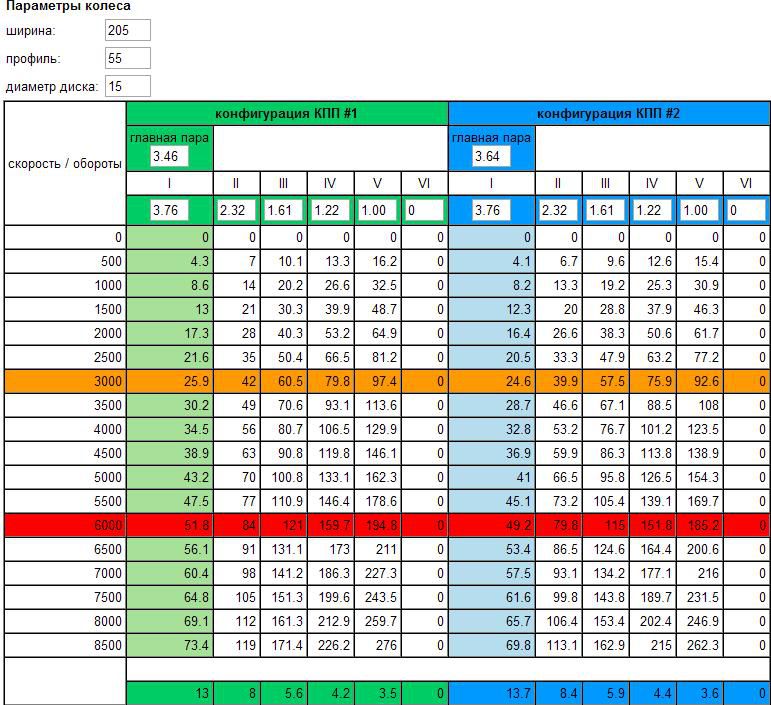This screenshot has height=705, width=771.
Task: Click gear IV ratio 1.22 input in KPP #1
Action: [330, 210]
